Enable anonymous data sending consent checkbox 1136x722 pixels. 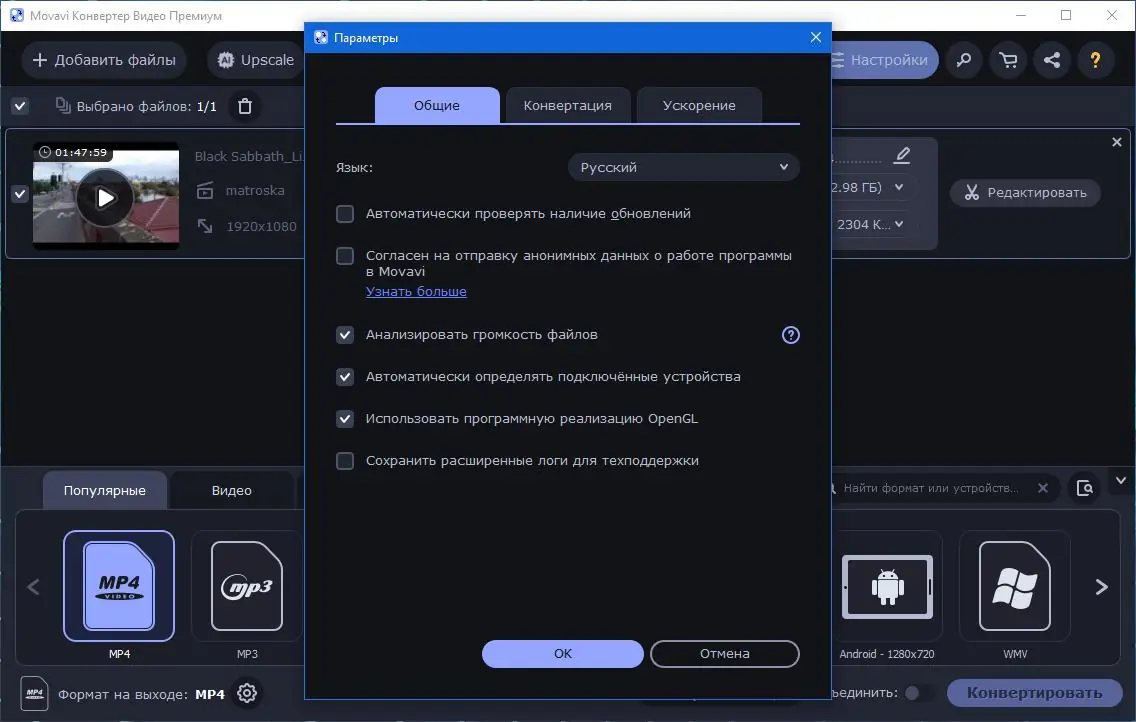pos(345,256)
